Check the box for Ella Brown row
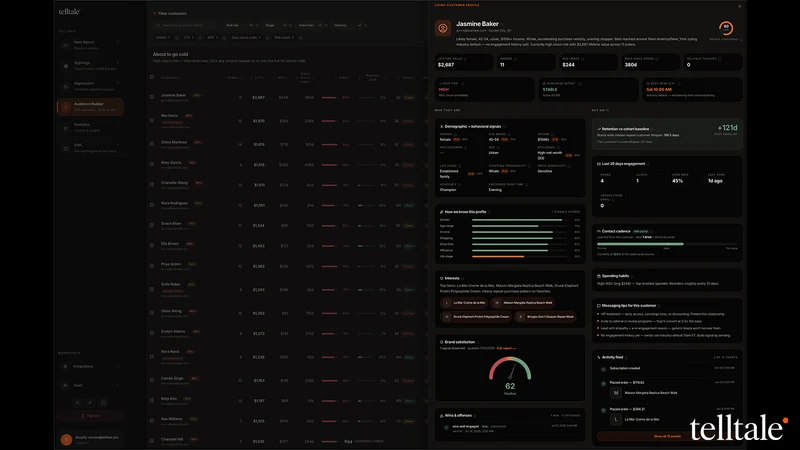Image resolution: width=800 pixels, height=450 pixels. 152,245
